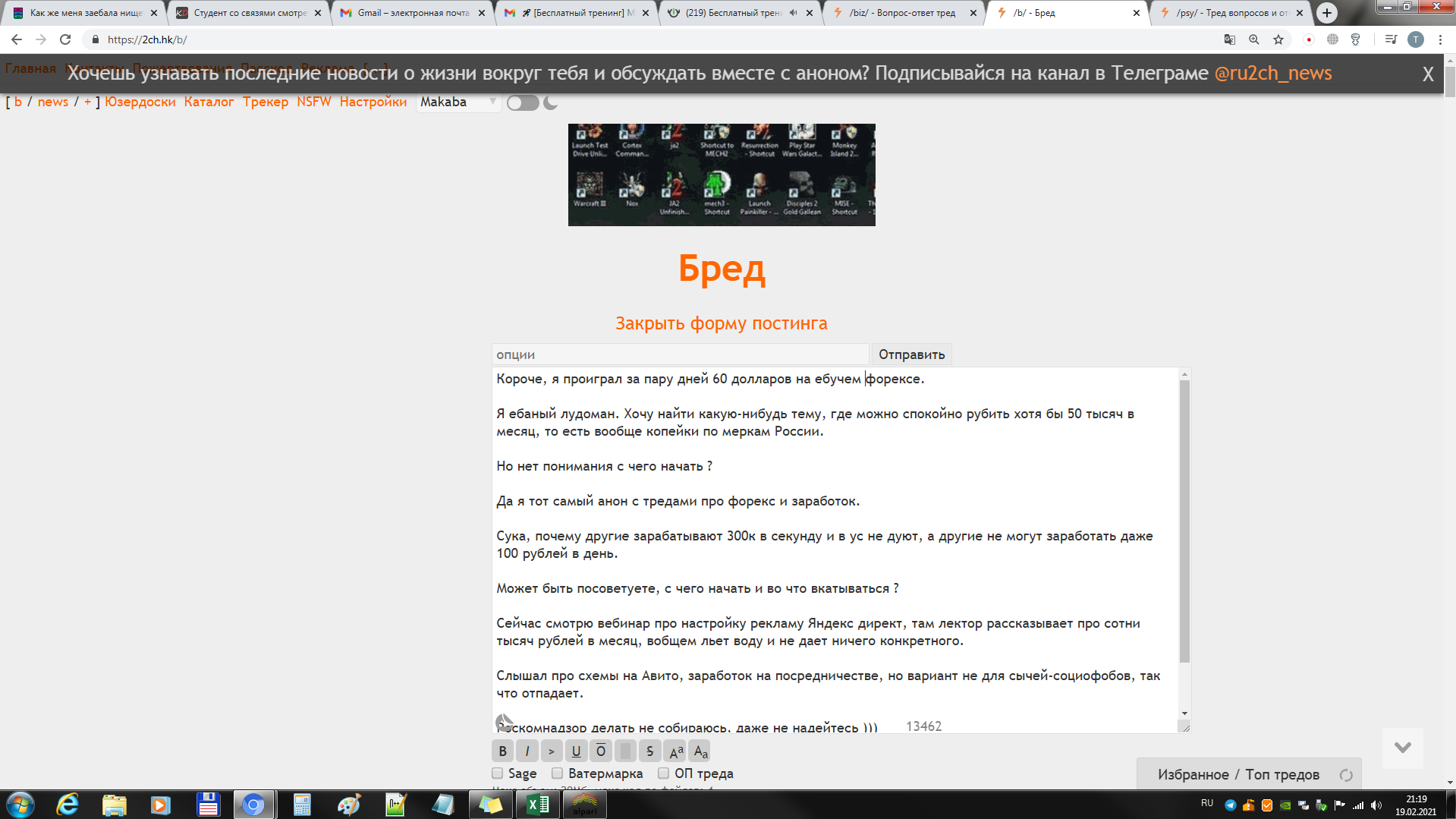Switch to /psy/ Тред вопросов tab
1456x819 pixels.
pyautogui.click(x=1231, y=13)
